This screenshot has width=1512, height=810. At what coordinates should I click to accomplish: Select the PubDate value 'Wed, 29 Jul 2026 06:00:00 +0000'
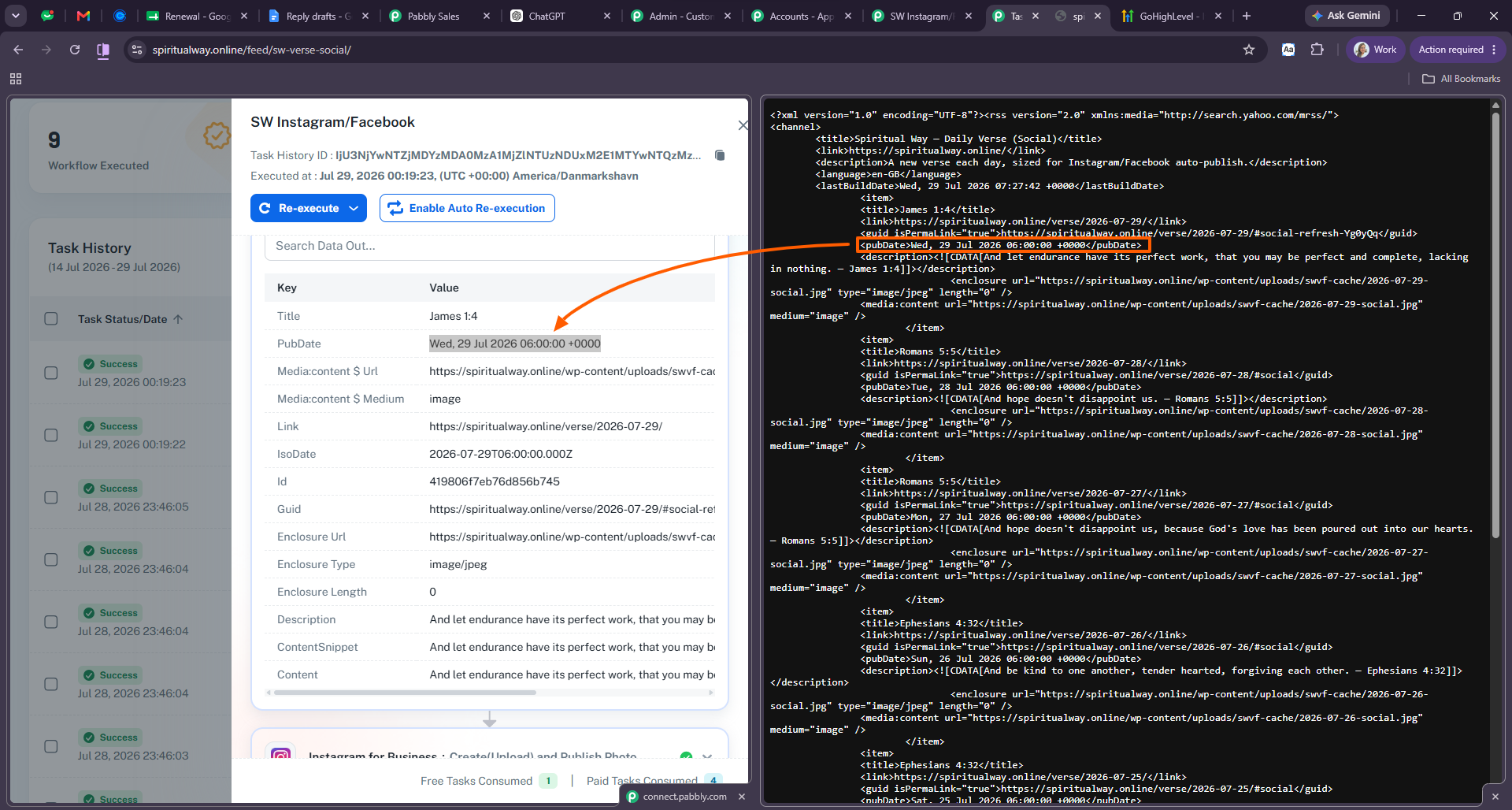(515, 344)
